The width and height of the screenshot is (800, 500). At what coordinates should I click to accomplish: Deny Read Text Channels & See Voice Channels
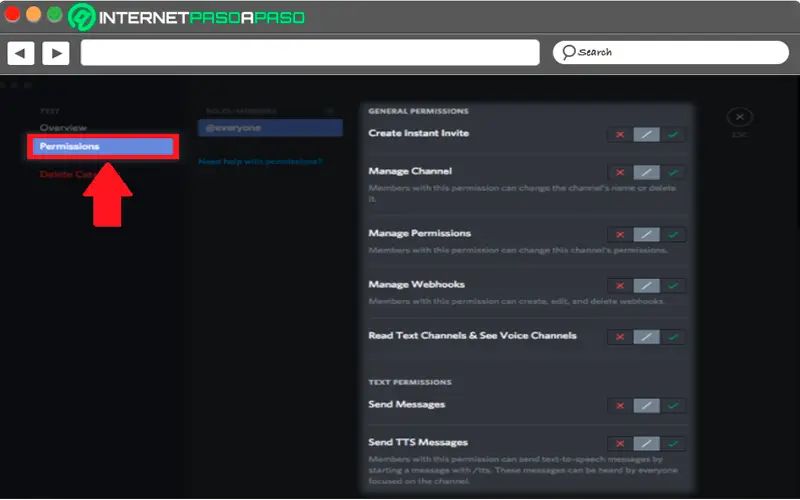tap(620, 337)
